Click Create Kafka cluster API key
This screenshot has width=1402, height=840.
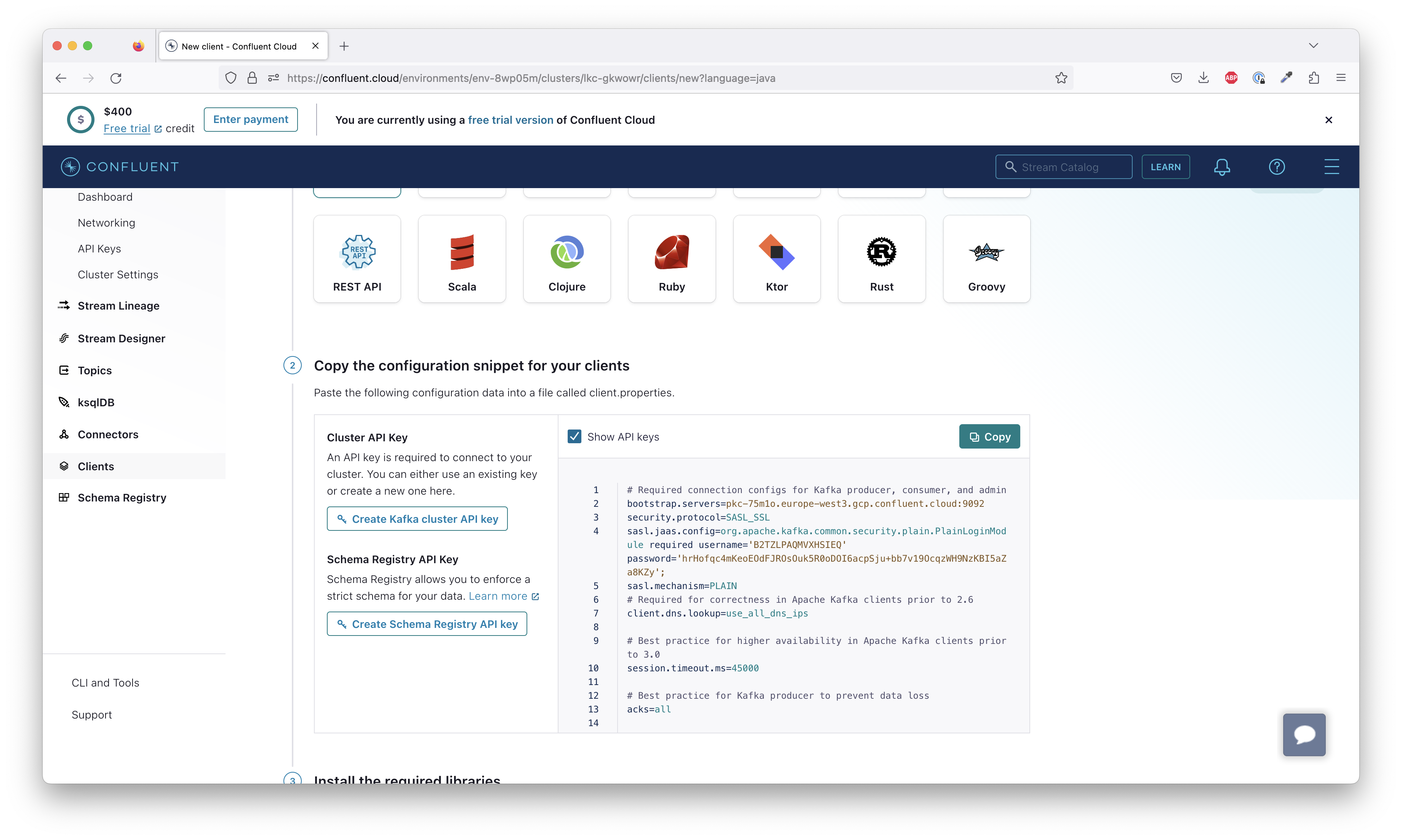point(417,519)
